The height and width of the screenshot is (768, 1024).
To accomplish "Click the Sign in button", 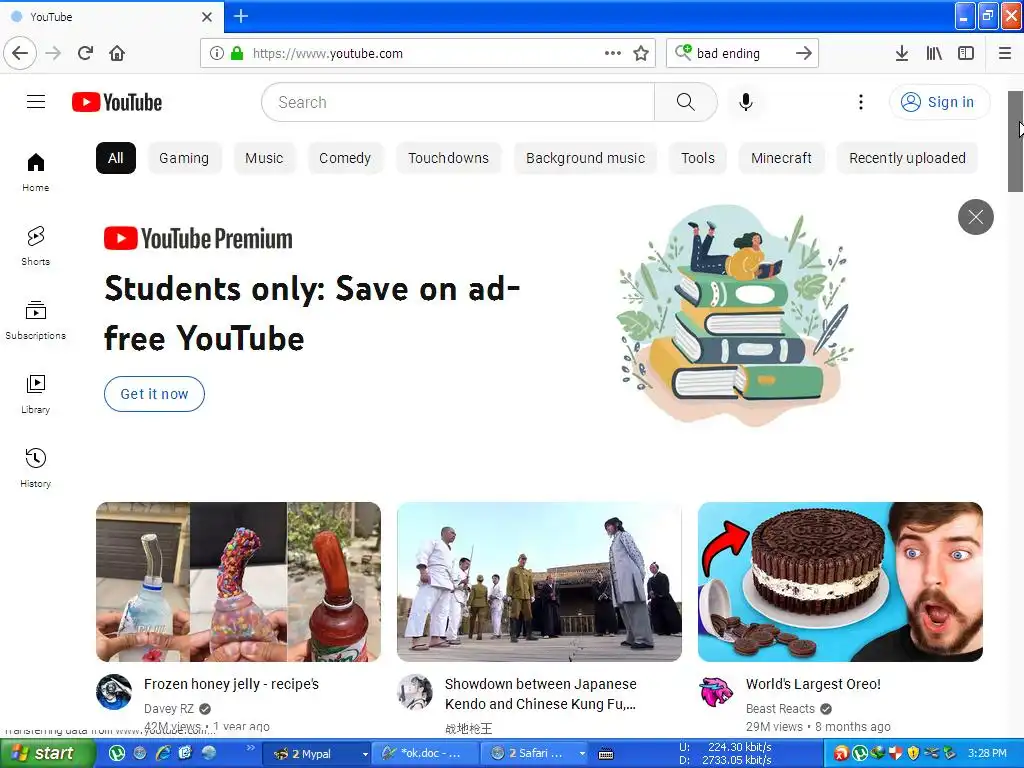I will pyautogui.click(x=939, y=102).
